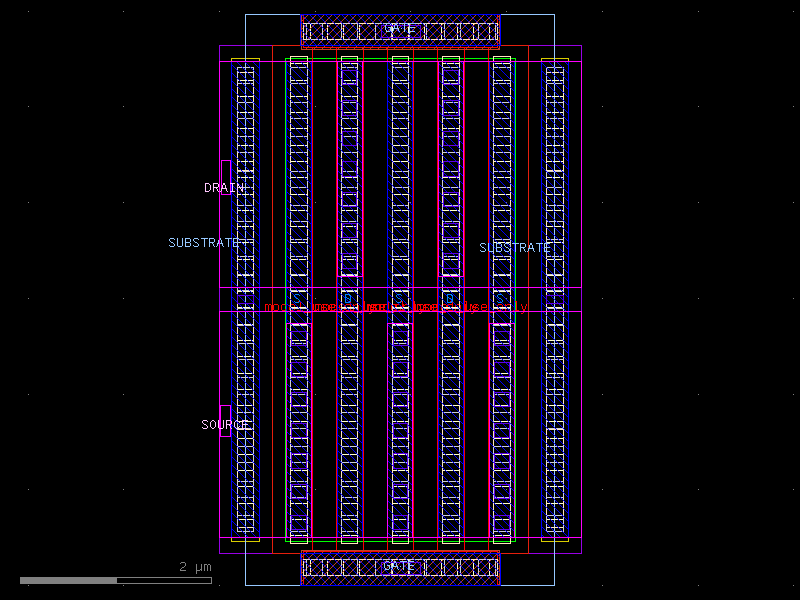Click the DRAIN text label

pos(220,185)
